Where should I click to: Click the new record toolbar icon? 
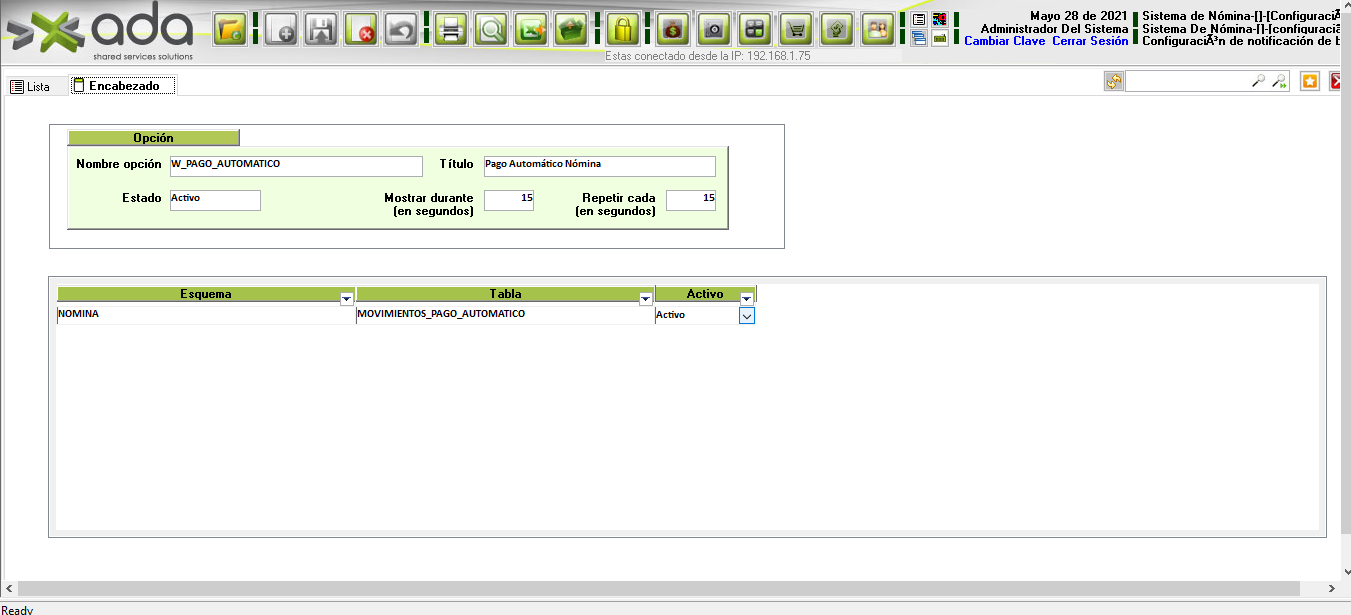[281, 29]
